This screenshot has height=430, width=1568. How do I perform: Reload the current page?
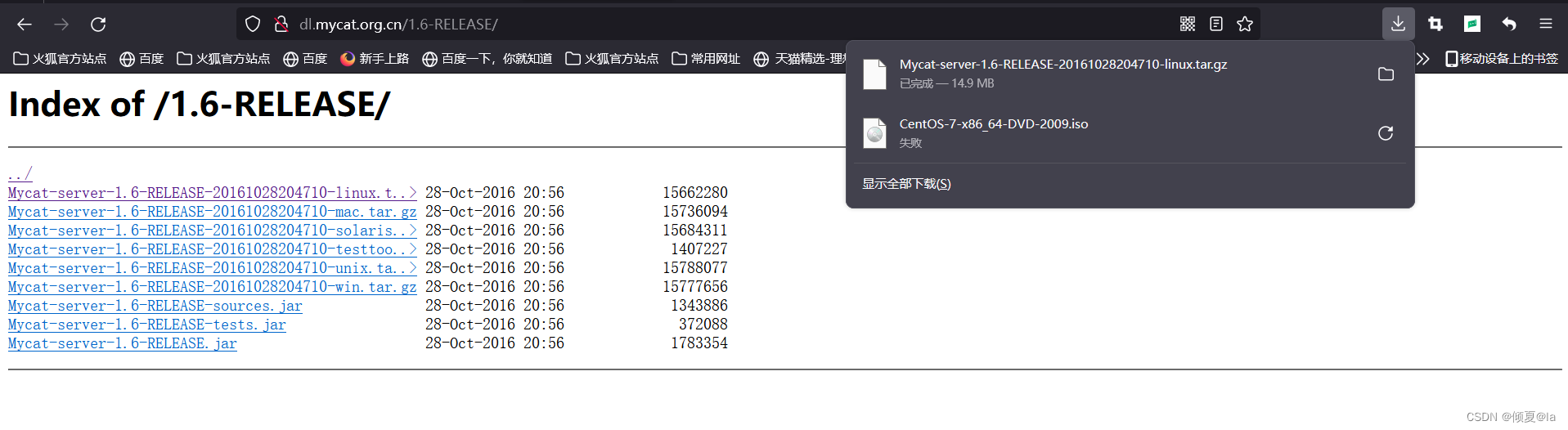coord(98,25)
